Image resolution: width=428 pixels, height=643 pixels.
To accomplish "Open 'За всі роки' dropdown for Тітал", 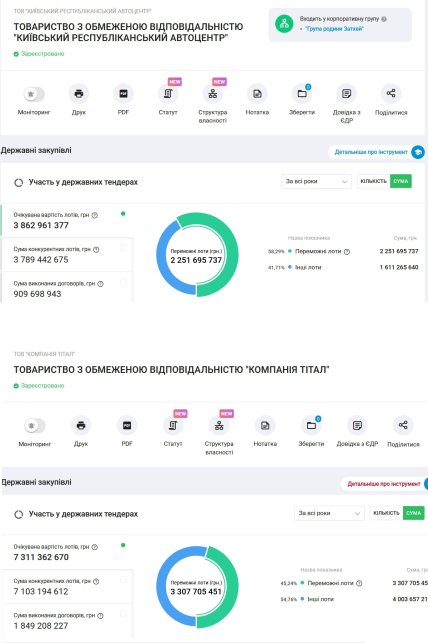I will (x=329, y=513).
